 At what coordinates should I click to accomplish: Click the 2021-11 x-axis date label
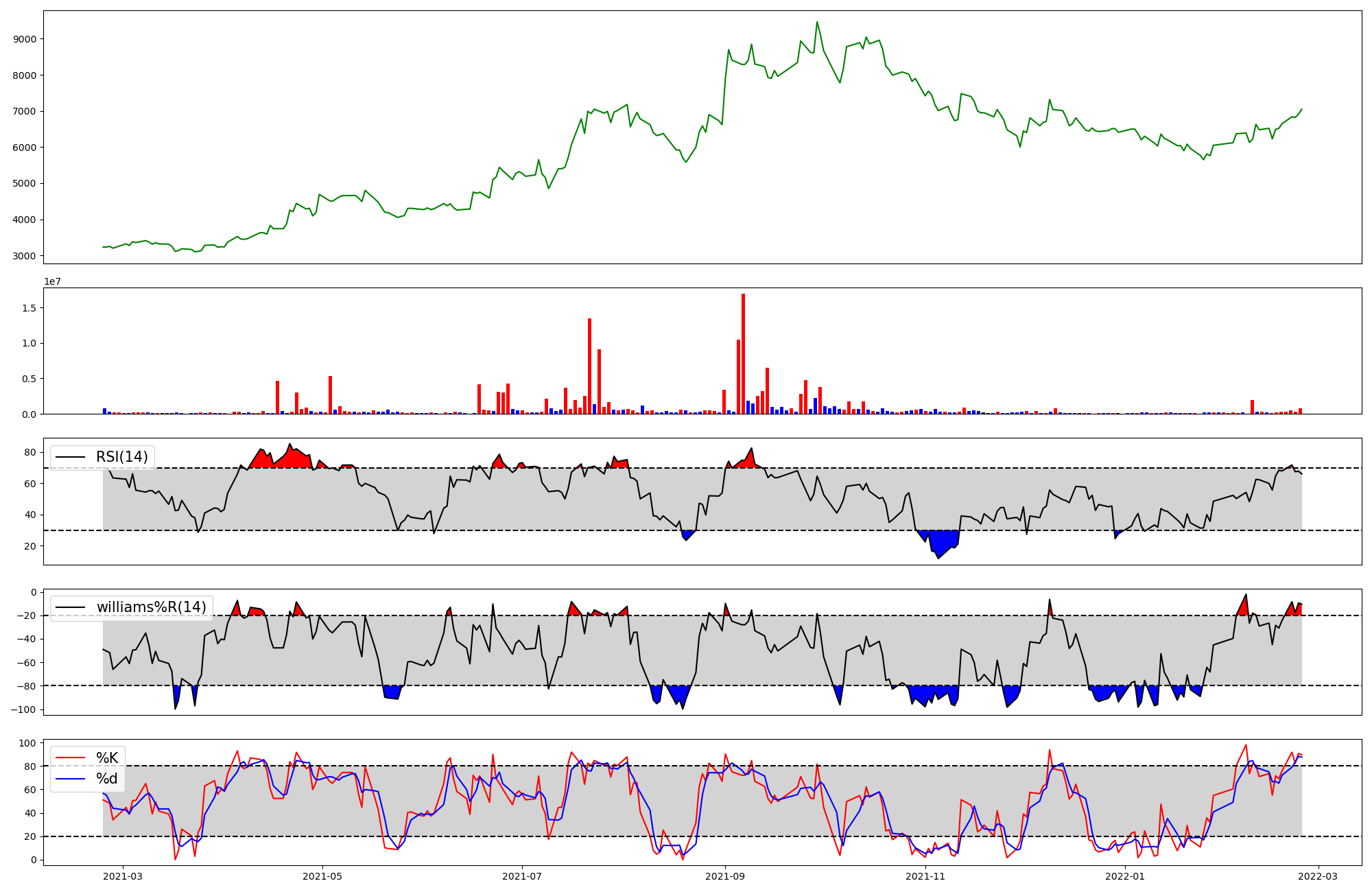(925, 876)
